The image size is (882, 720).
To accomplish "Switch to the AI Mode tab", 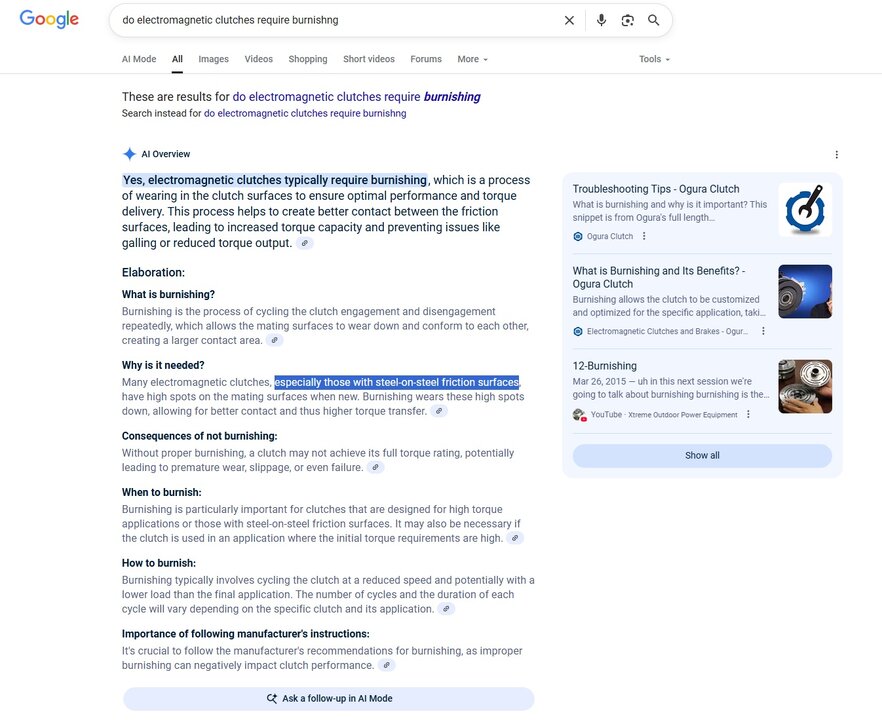I will tap(139, 59).
